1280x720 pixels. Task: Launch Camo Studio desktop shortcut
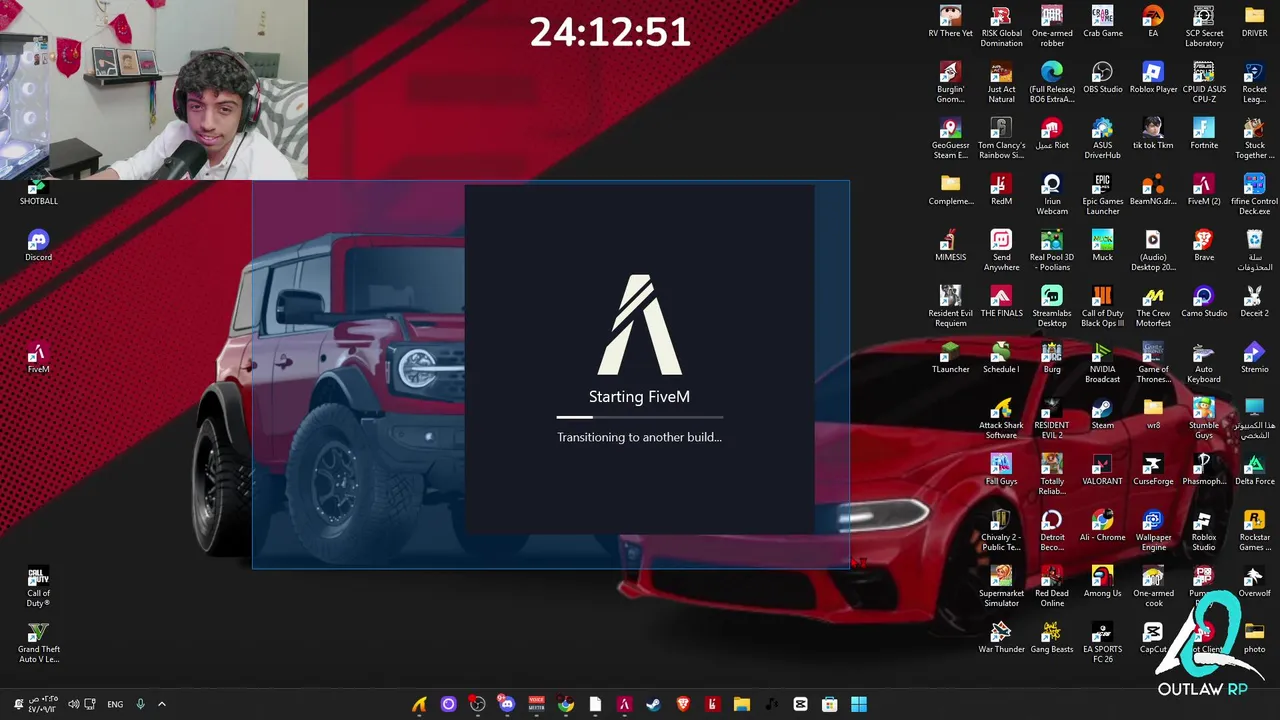[1204, 302]
